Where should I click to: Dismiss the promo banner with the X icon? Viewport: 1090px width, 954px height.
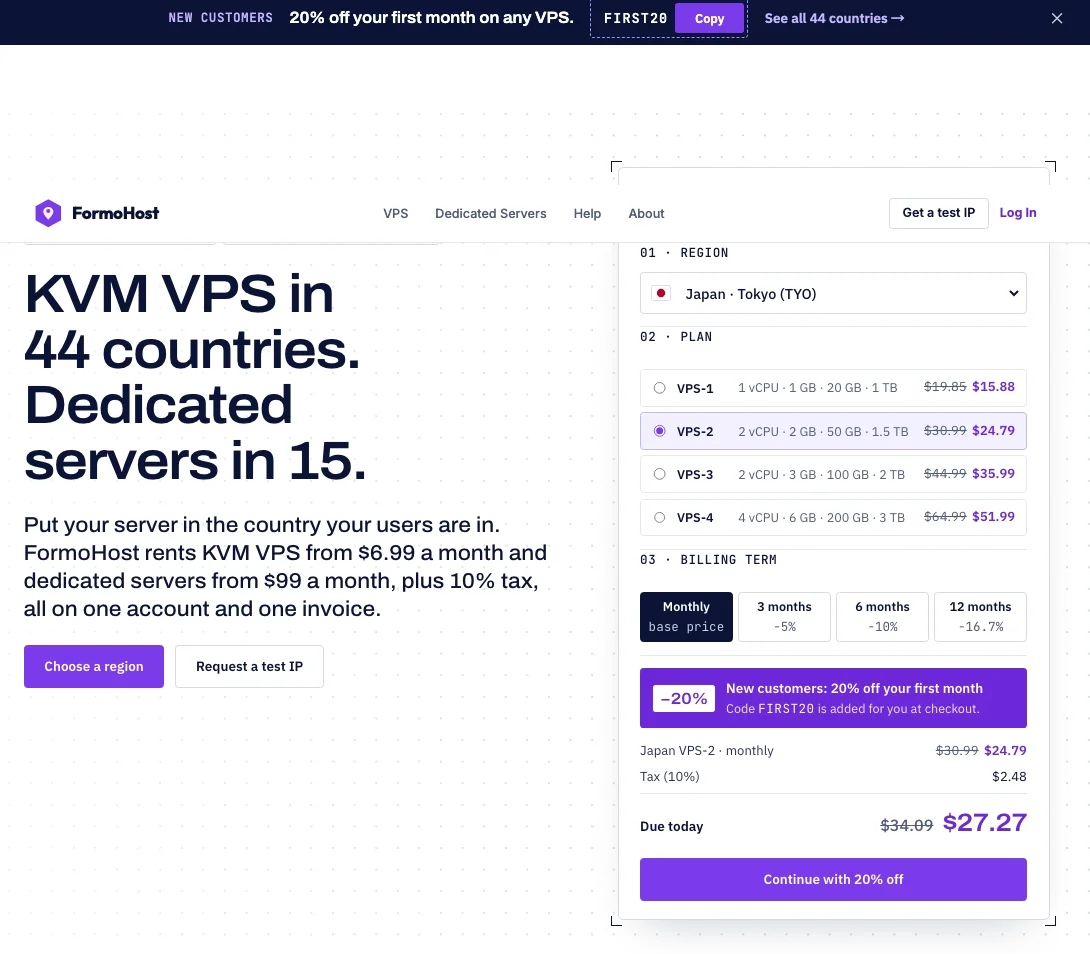click(x=1057, y=18)
